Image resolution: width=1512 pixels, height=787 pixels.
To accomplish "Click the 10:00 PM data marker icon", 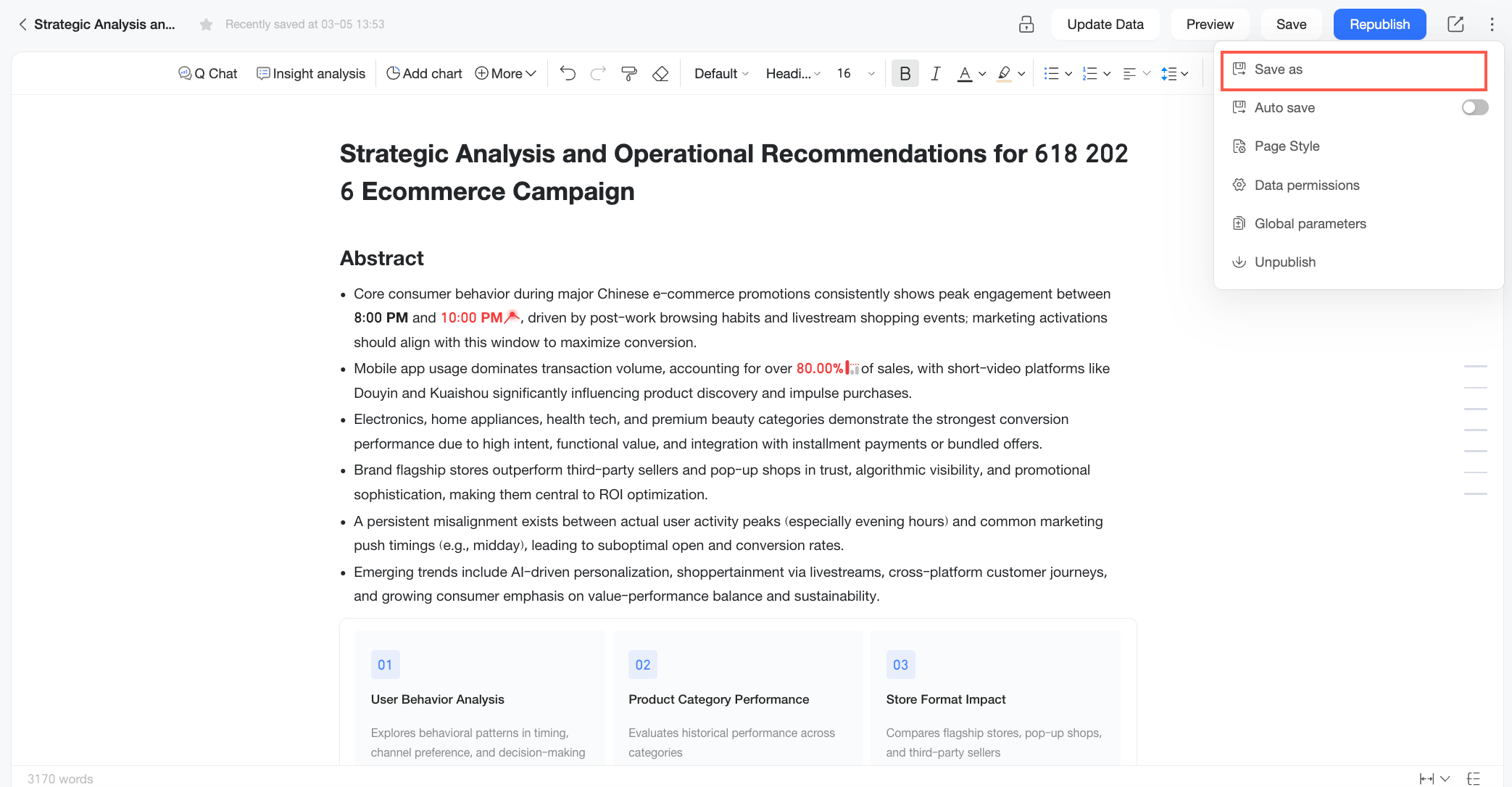I will point(512,316).
